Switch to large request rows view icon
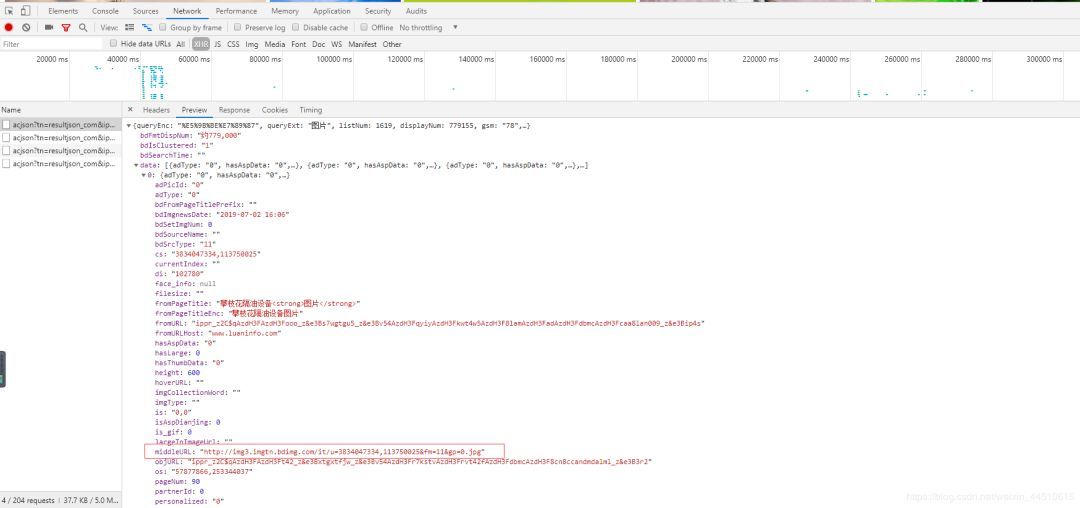Screen dimensions: 1080x508 129,28
